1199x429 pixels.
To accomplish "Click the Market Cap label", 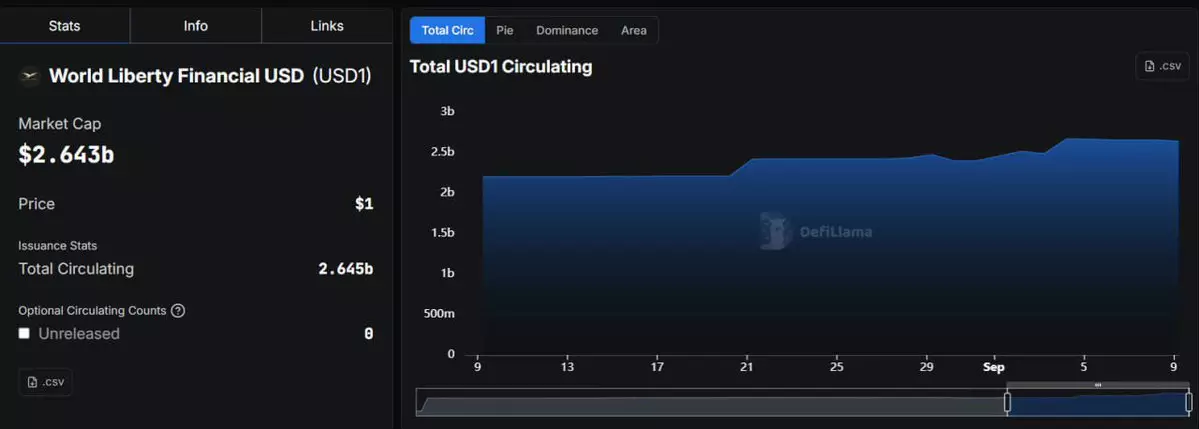I will 60,124.
